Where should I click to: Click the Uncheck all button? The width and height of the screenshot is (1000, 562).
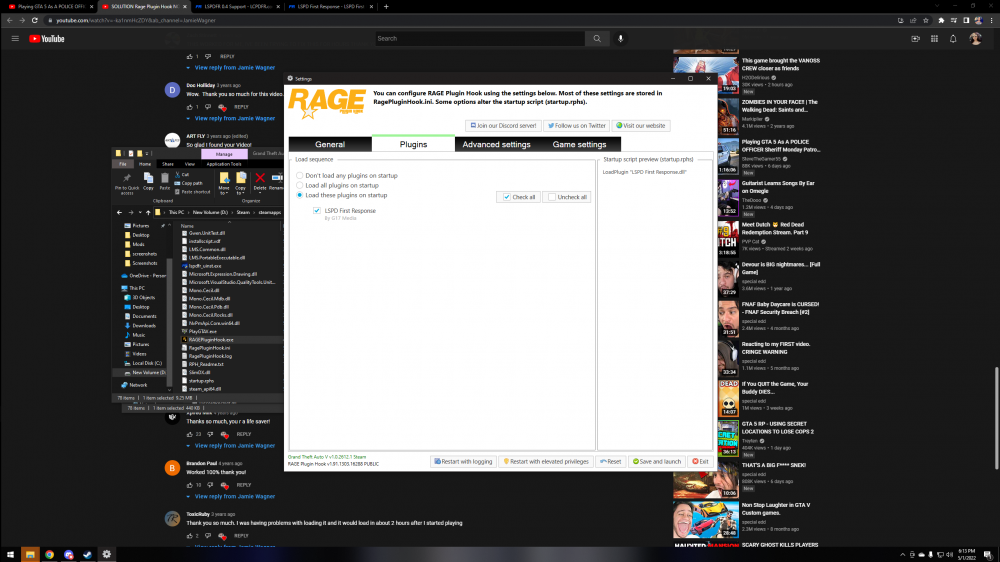pos(567,197)
